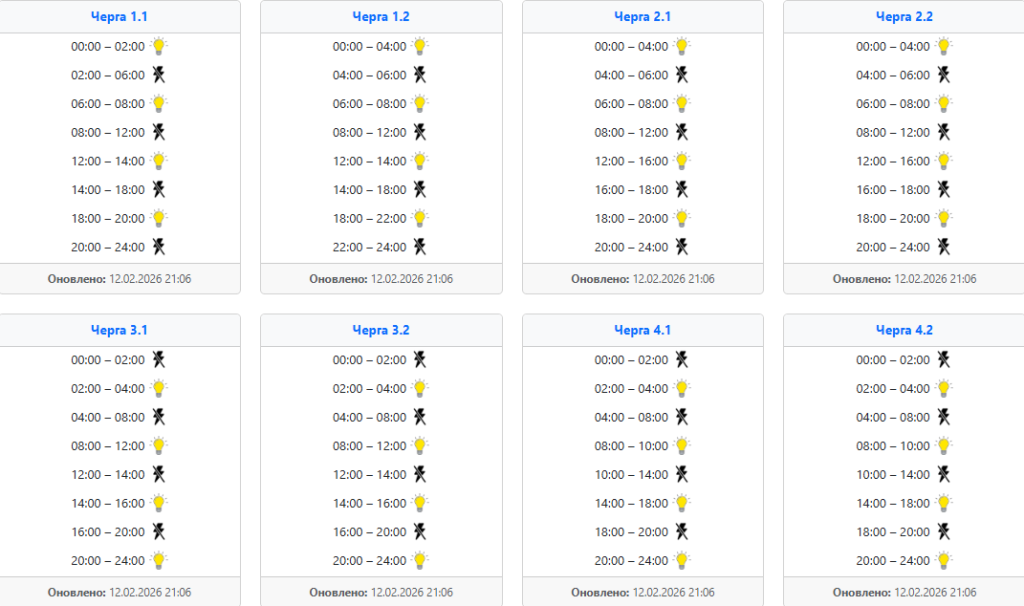Image resolution: width=1024 pixels, height=606 pixels.
Task: Click the power-off icon for 10:00 – 14:00 in Черга 4.1
Action: [682, 474]
